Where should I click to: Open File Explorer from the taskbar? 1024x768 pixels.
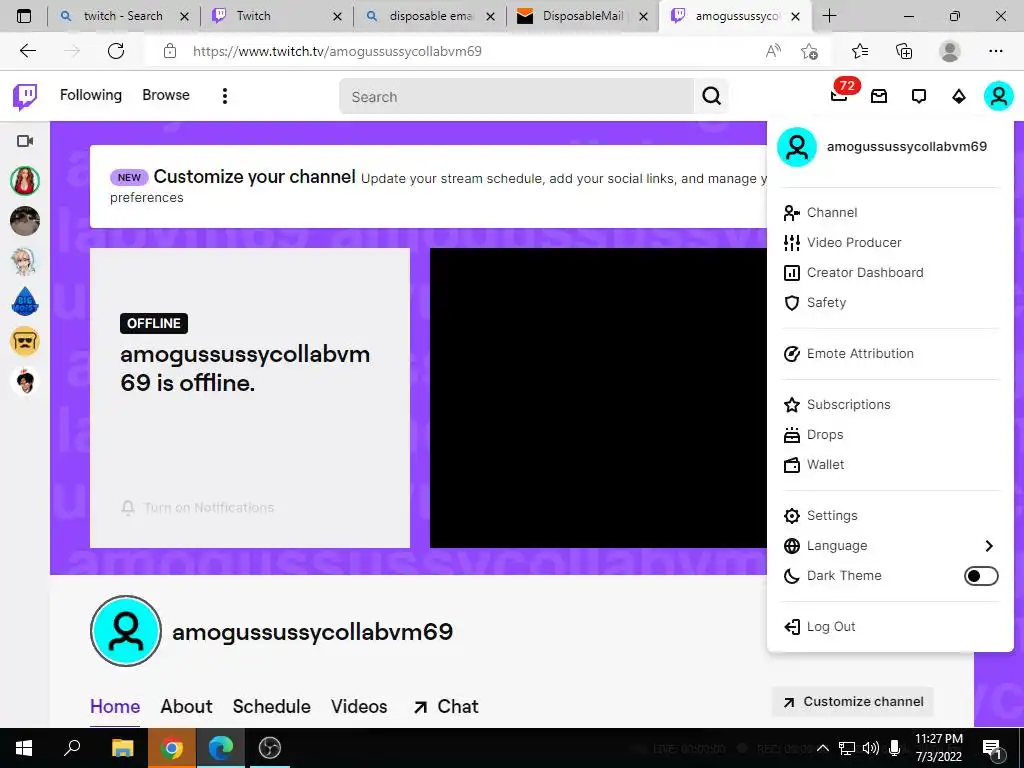pyautogui.click(x=122, y=748)
